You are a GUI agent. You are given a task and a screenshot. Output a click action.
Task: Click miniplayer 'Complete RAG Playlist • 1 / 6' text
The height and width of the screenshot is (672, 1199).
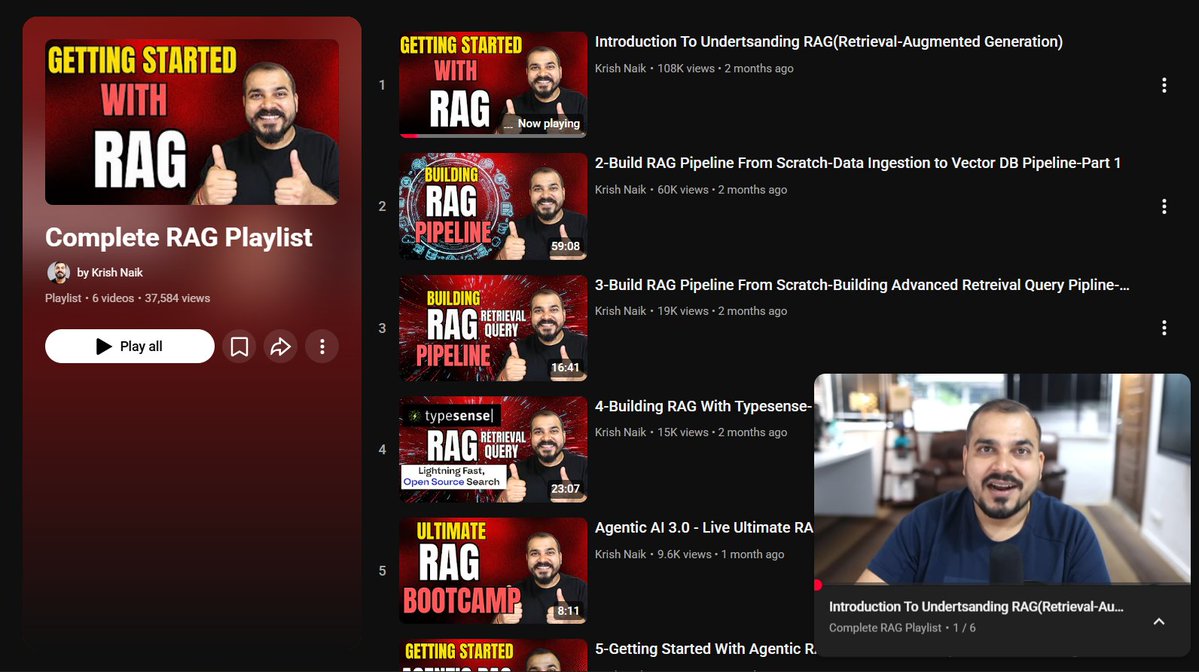point(902,628)
